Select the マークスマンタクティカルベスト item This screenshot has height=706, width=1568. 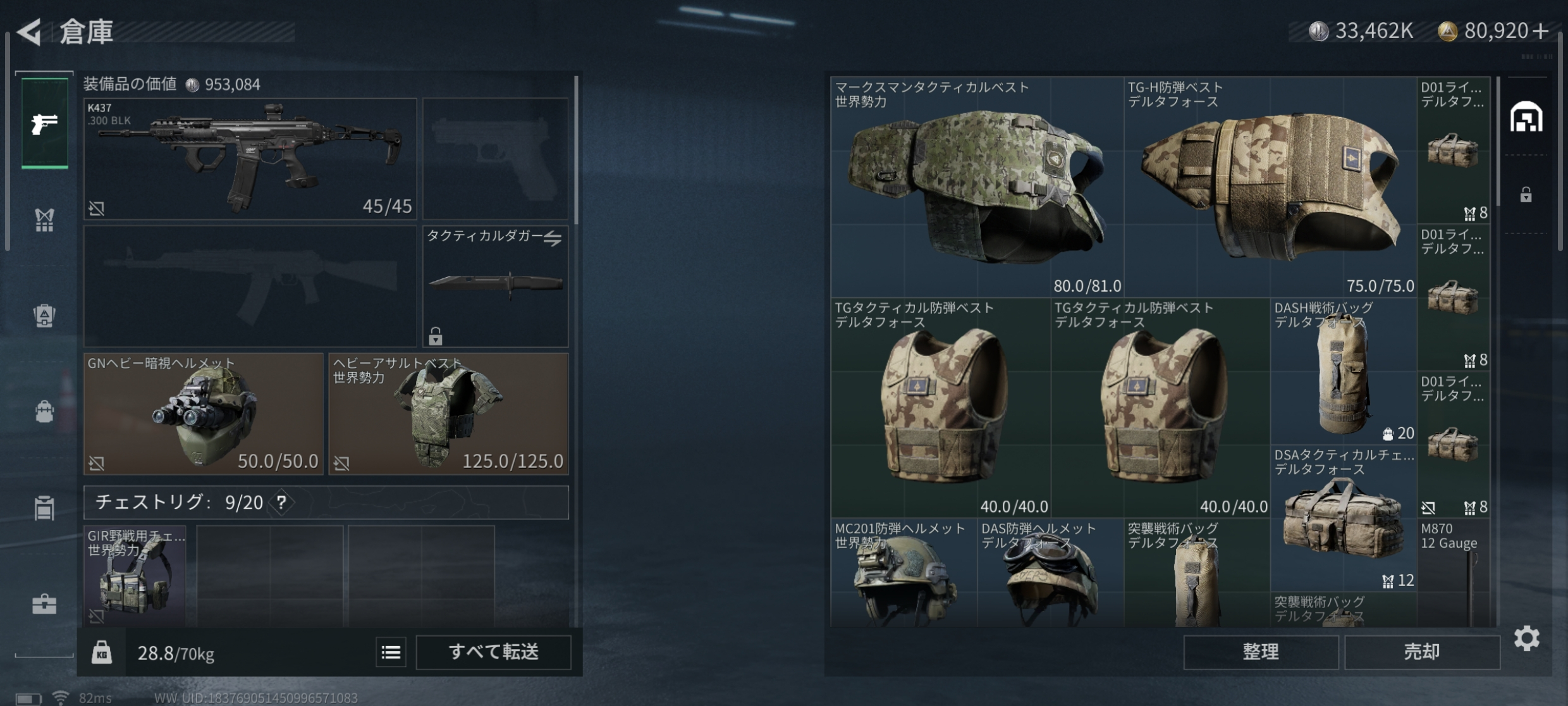pos(977,187)
